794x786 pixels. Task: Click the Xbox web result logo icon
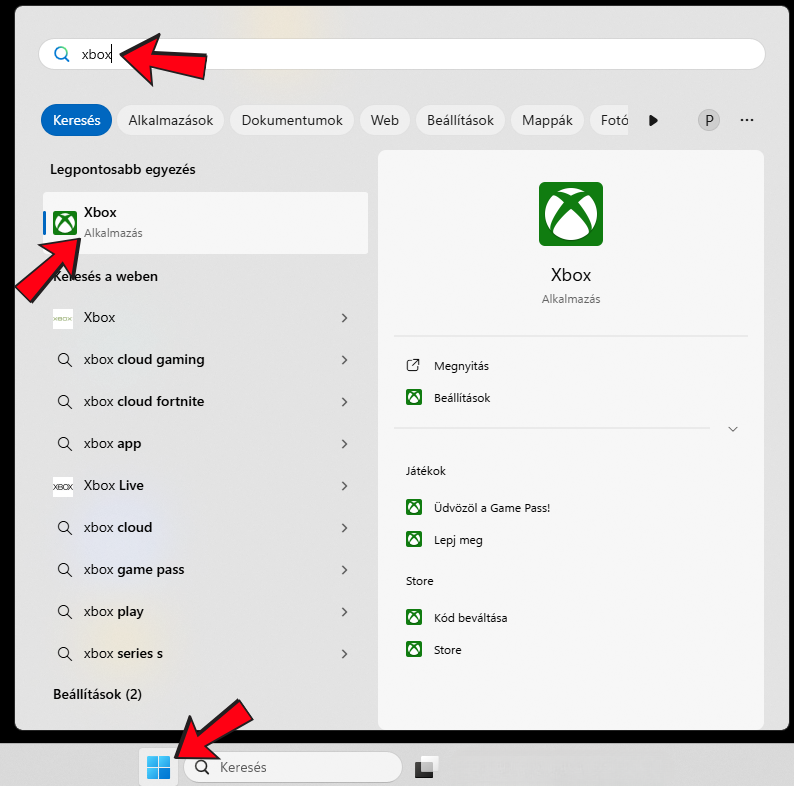point(63,319)
